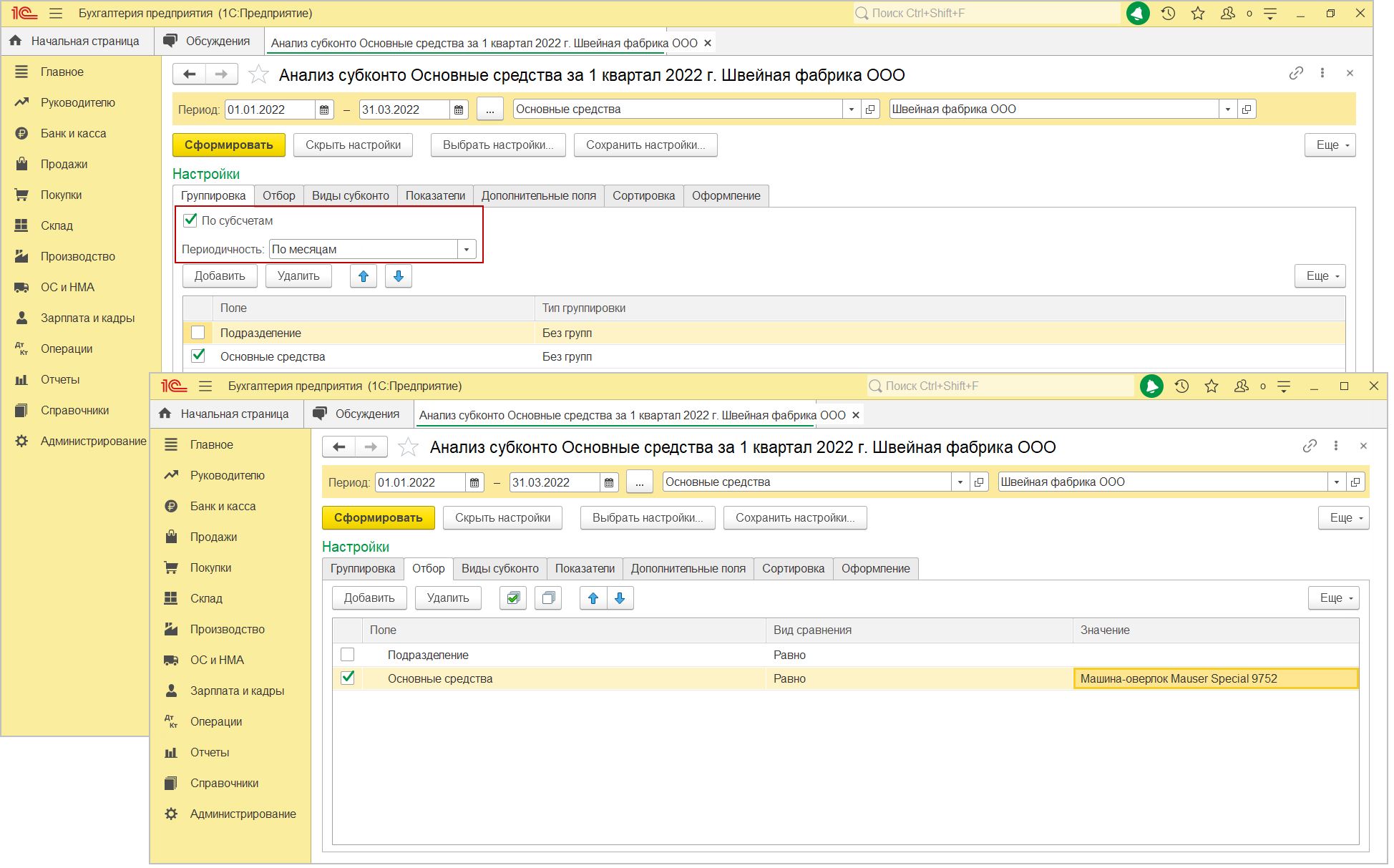Open history icon in front window

(x=1181, y=386)
